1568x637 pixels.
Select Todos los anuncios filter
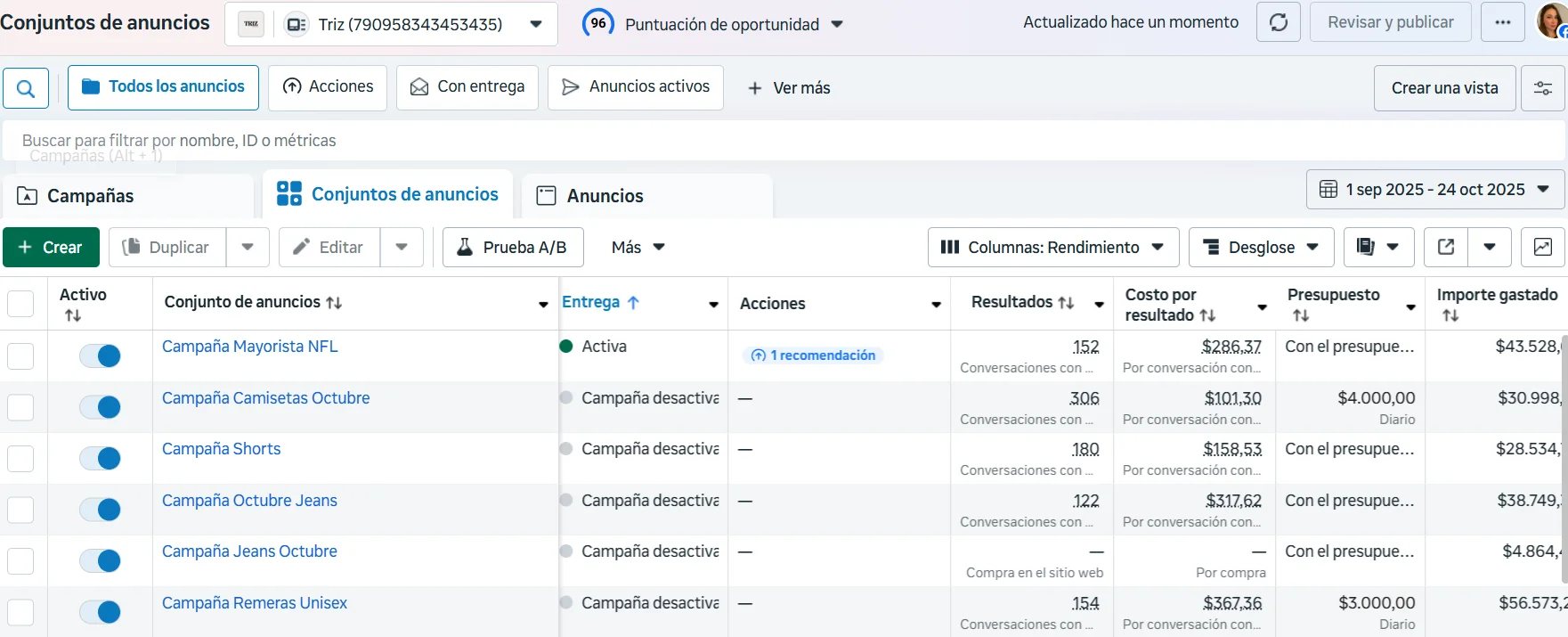pos(163,87)
